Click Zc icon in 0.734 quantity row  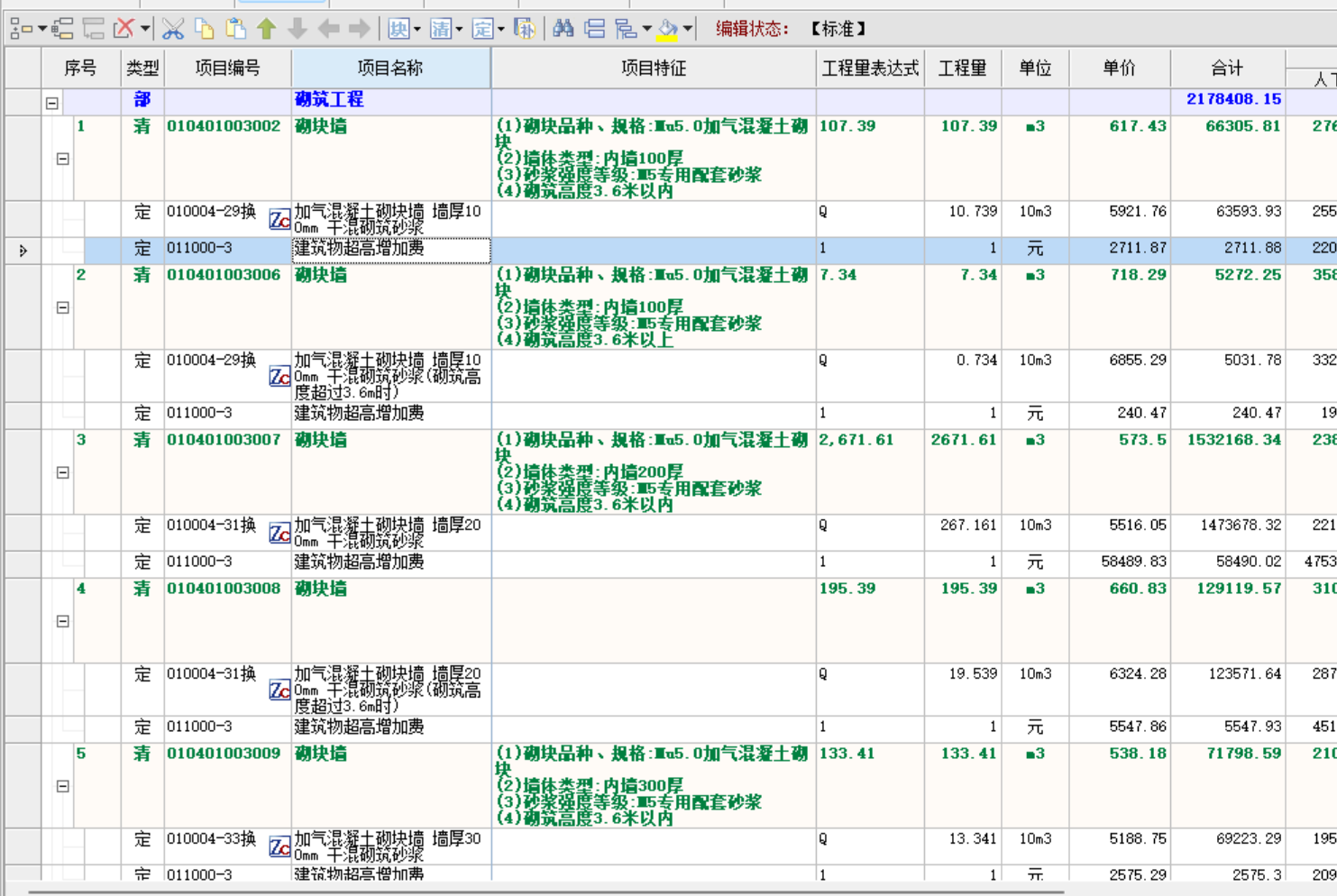pyautogui.click(x=280, y=376)
